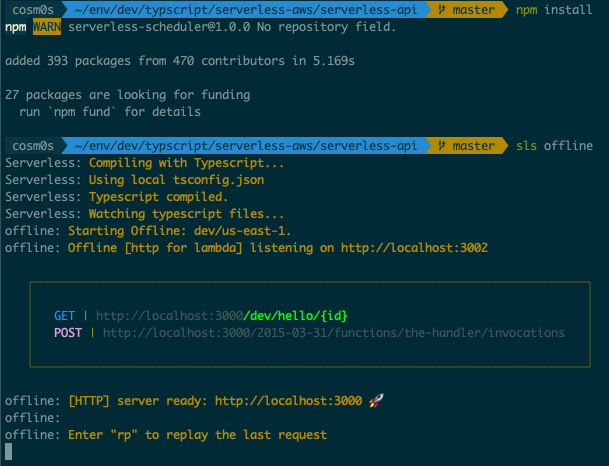Click 'Using local tsconfig.json' message
The image size is (609, 466).
click(x=176, y=180)
